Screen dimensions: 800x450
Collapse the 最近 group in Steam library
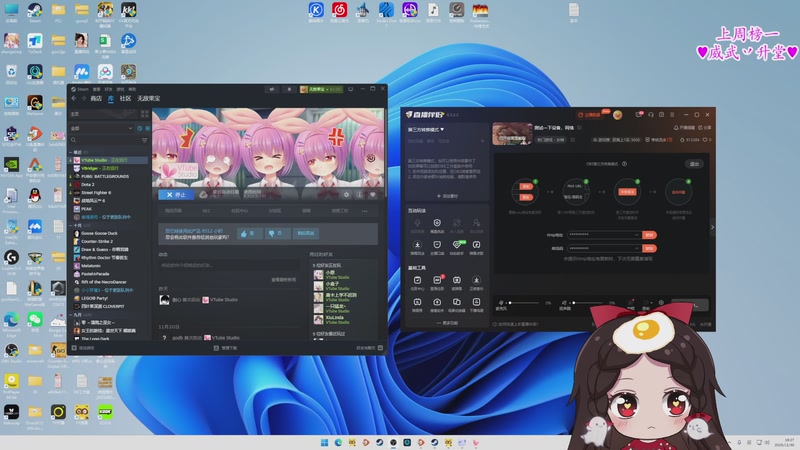pyautogui.click(x=71, y=152)
